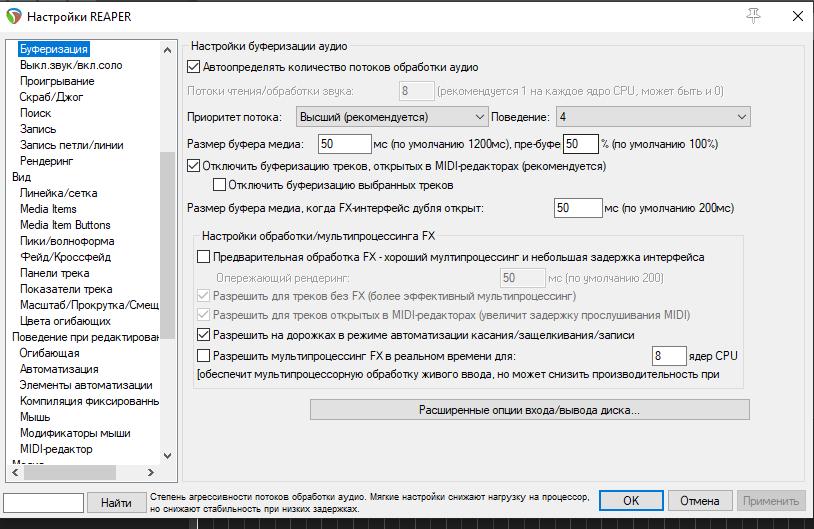
Task: Select 'Модификаторы мыши' page
Action: pos(75,433)
